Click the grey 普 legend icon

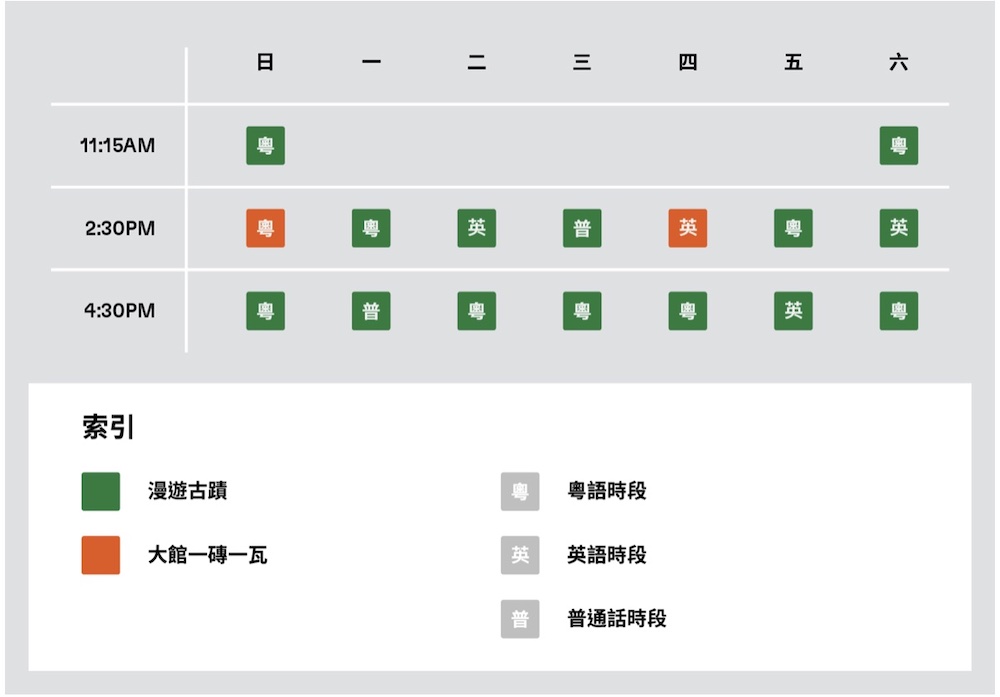click(x=520, y=619)
